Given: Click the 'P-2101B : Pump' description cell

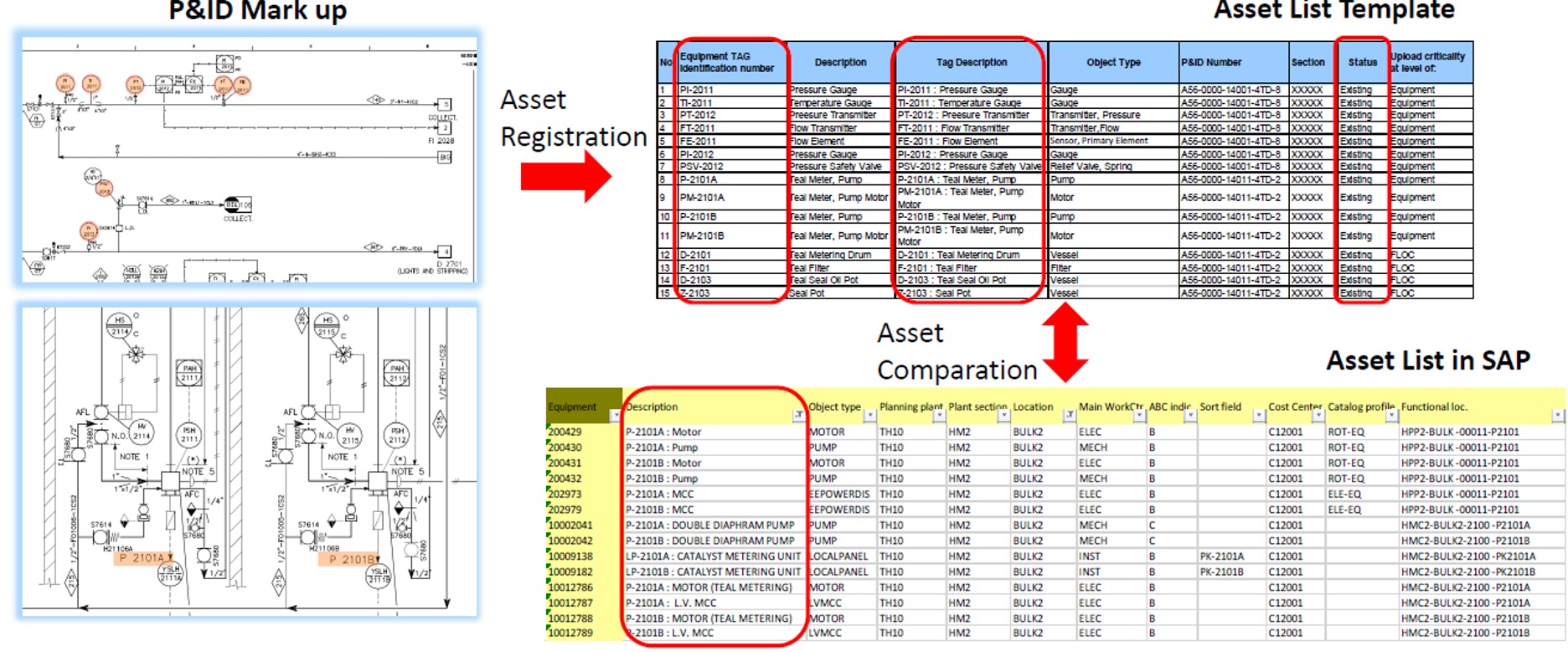Looking at the screenshot, I should tap(715, 479).
